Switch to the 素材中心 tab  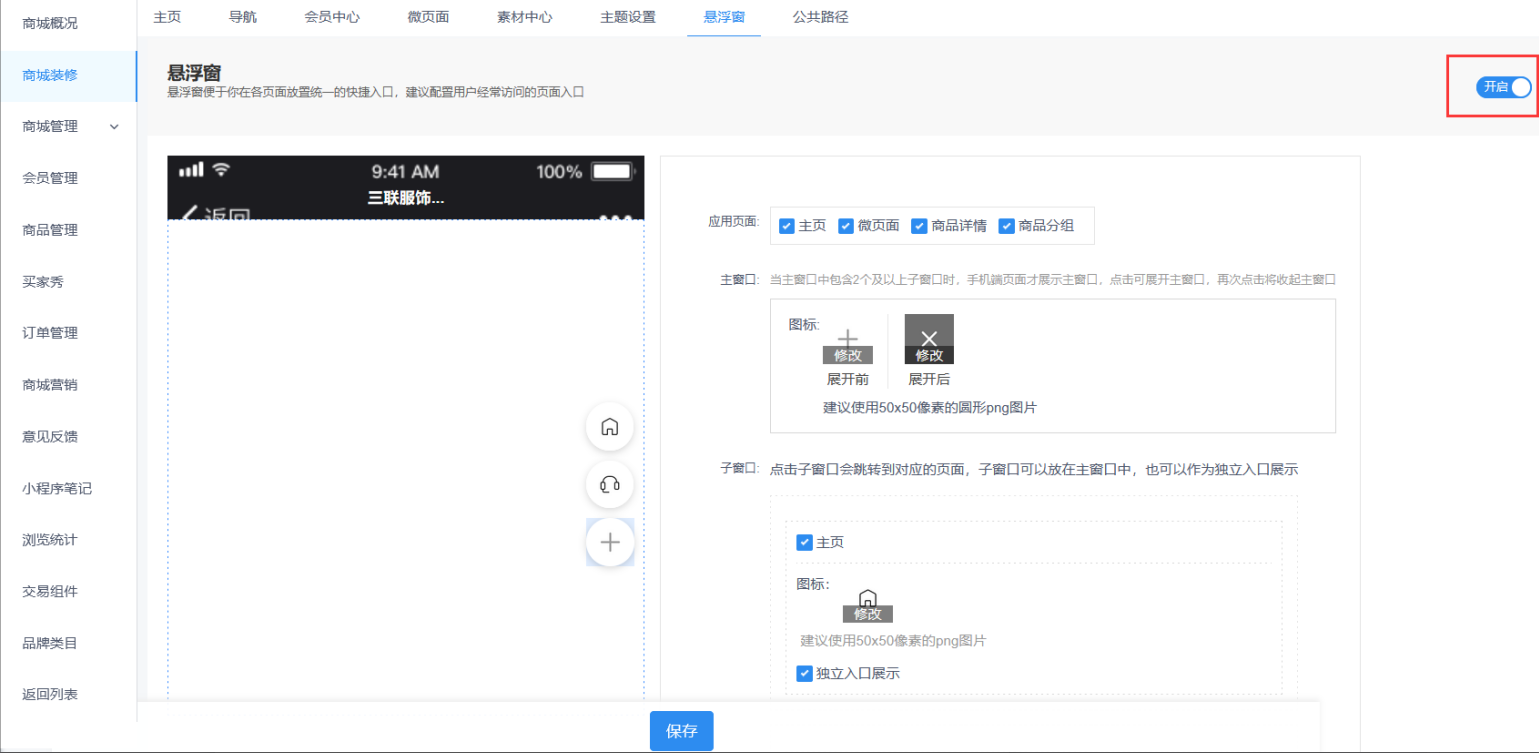524,17
